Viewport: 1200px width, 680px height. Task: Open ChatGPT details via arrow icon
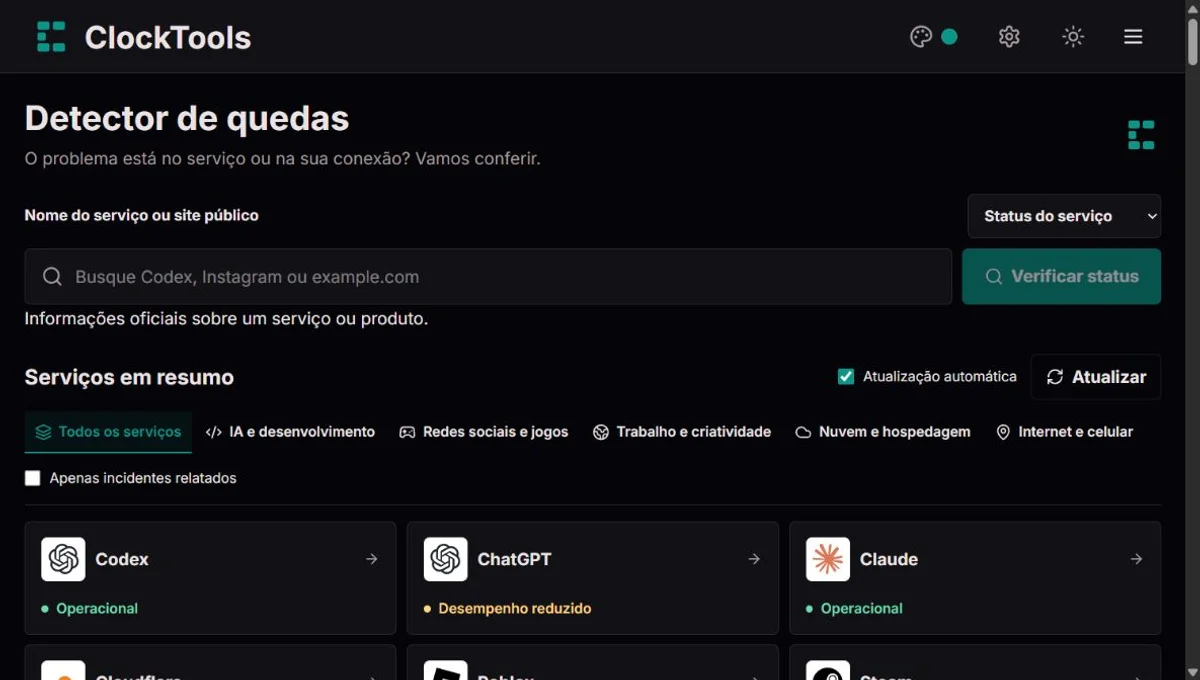[754, 559]
